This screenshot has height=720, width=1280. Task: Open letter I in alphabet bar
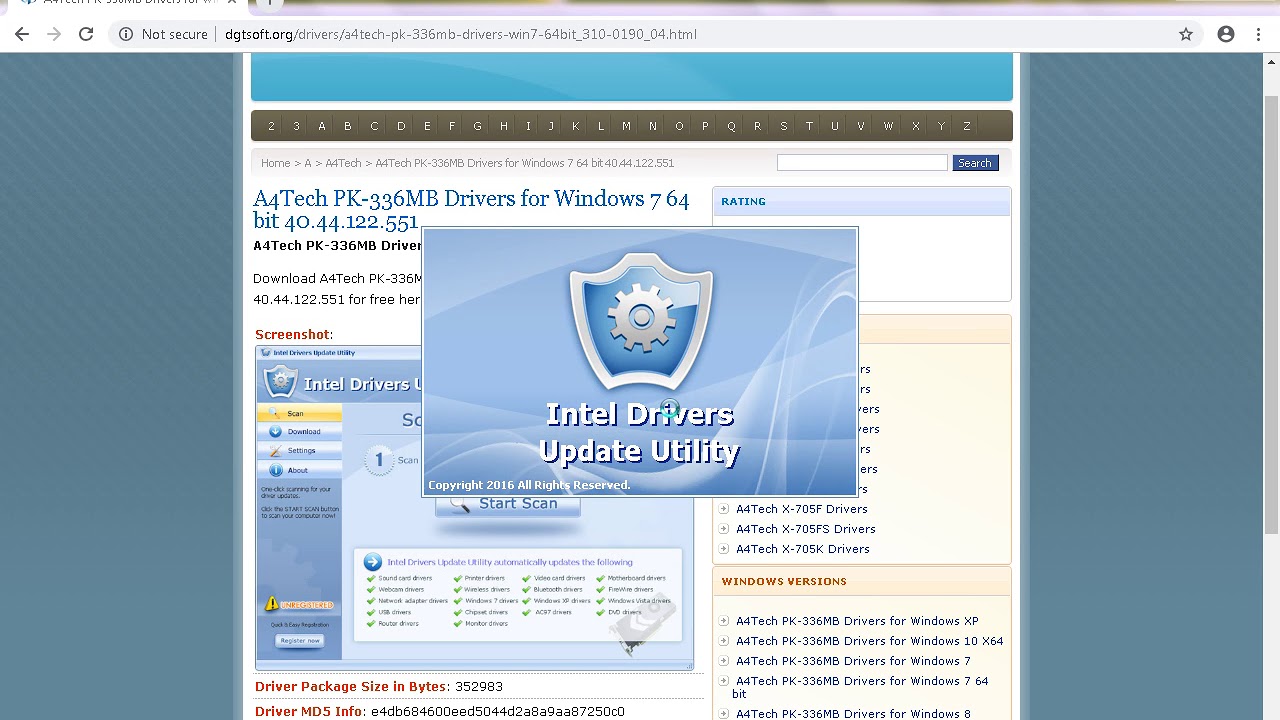tap(528, 126)
